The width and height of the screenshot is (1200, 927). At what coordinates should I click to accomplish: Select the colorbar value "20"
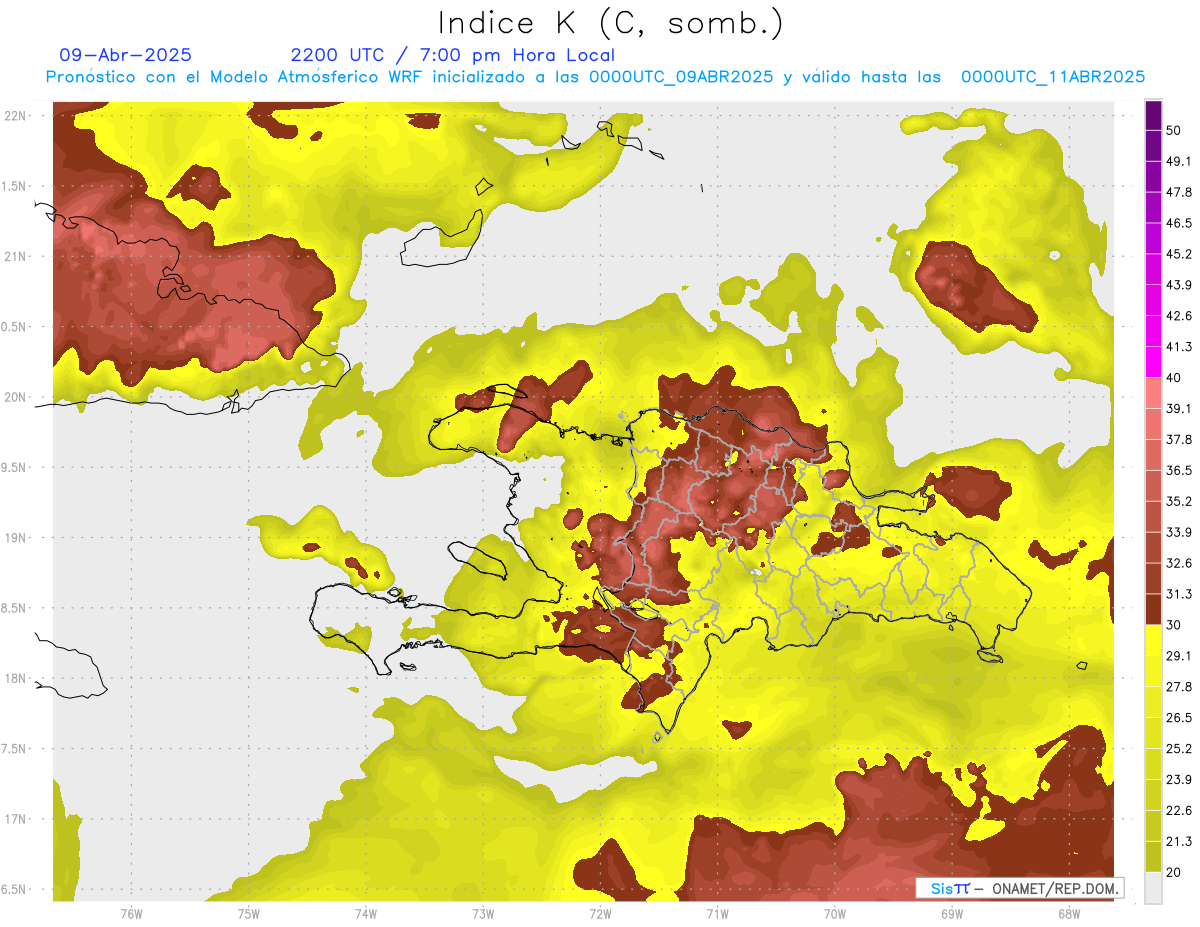point(1174,872)
